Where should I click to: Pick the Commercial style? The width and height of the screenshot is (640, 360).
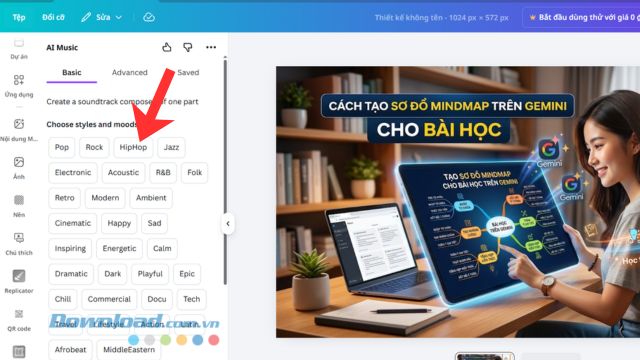(109, 299)
